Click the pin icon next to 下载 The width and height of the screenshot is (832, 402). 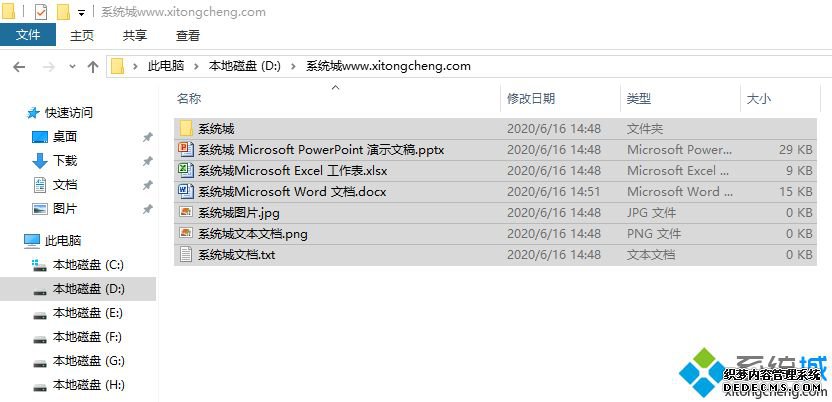[x=148, y=161]
